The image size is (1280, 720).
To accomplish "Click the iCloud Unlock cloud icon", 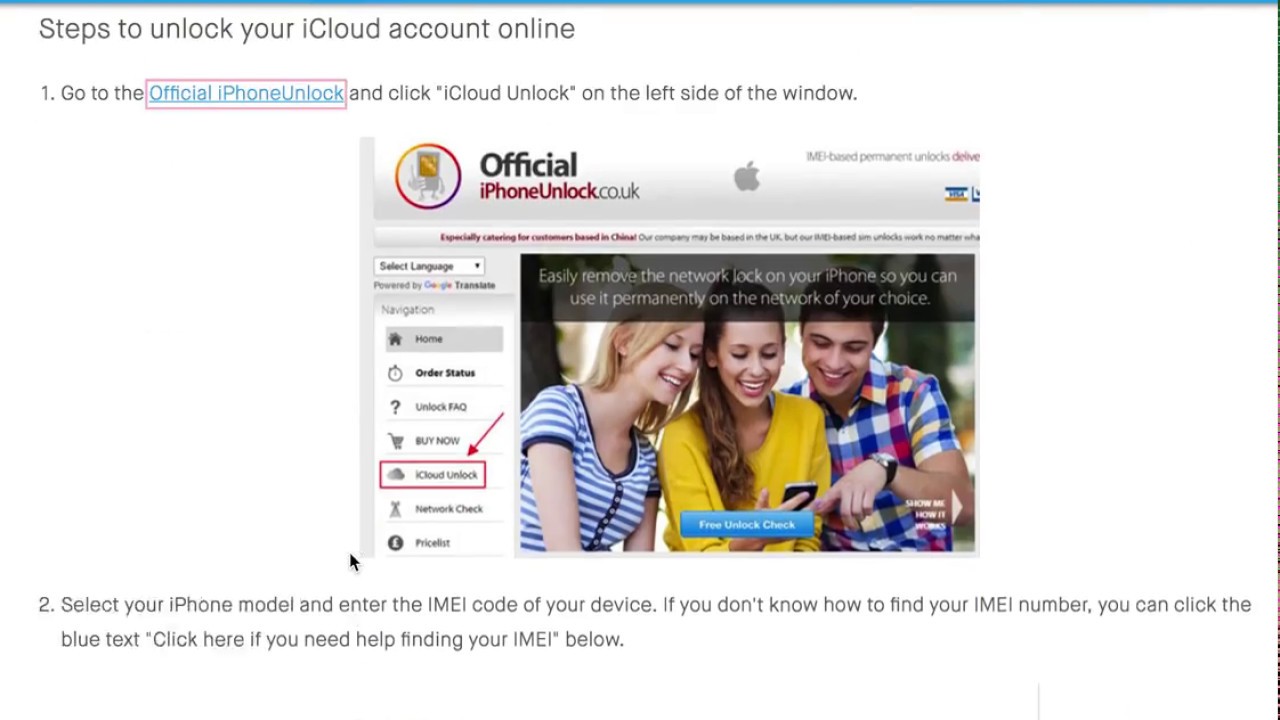I will (x=396, y=475).
